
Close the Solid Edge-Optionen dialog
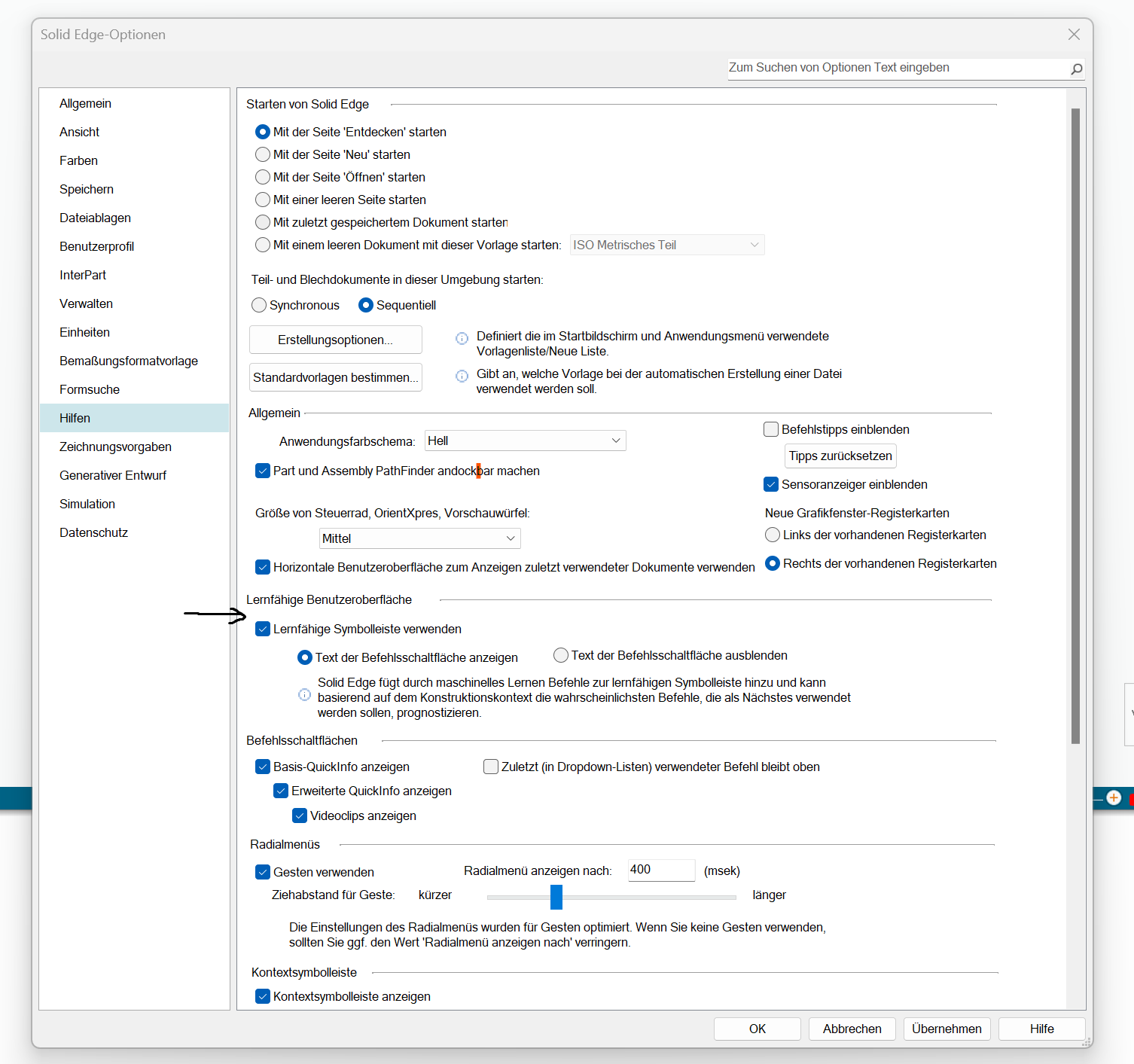pyautogui.click(x=1074, y=35)
